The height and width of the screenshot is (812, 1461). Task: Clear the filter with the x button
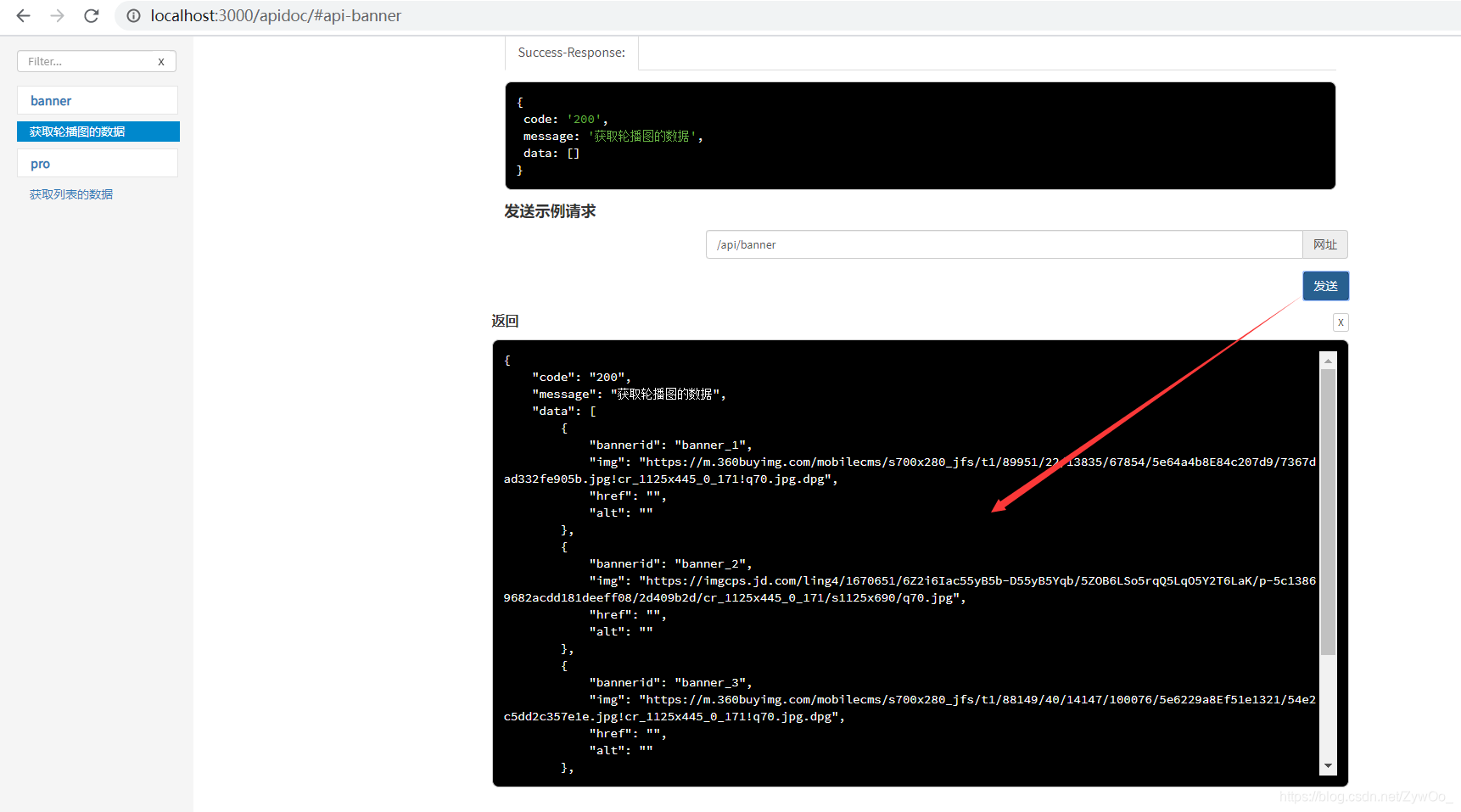click(x=161, y=61)
